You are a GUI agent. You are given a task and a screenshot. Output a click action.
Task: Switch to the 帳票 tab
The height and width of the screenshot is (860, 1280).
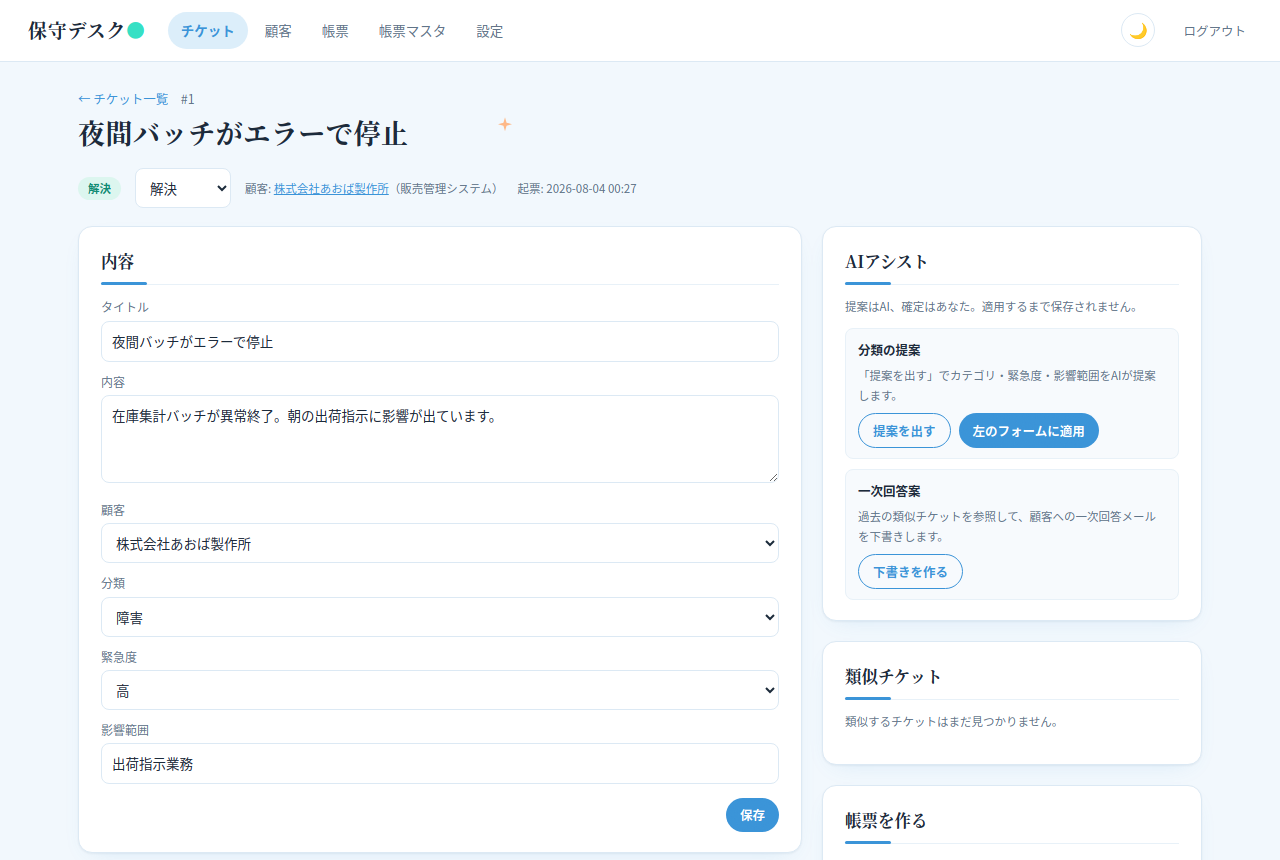(335, 31)
